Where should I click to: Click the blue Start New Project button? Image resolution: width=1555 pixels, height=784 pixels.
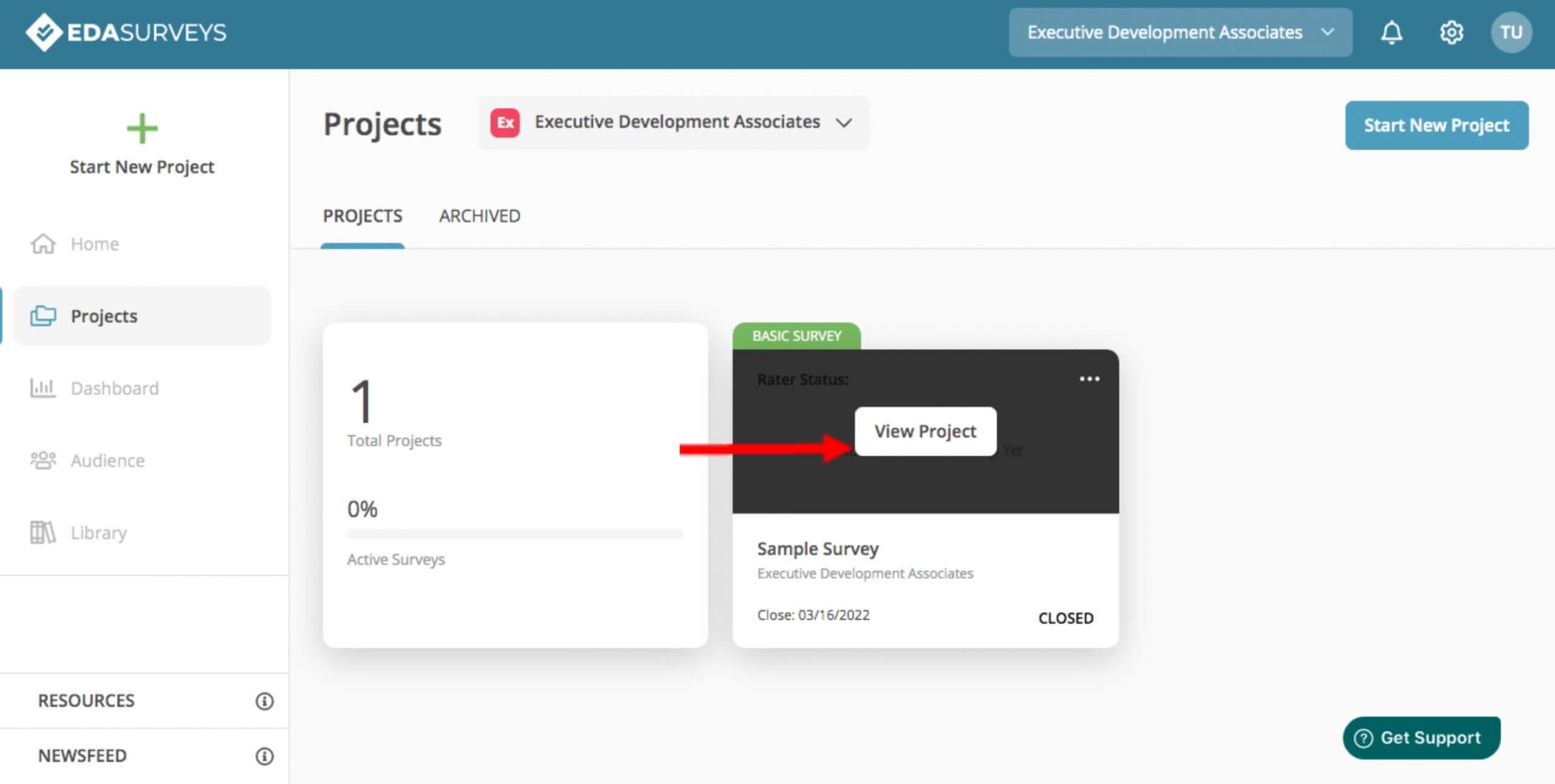point(1437,125)
